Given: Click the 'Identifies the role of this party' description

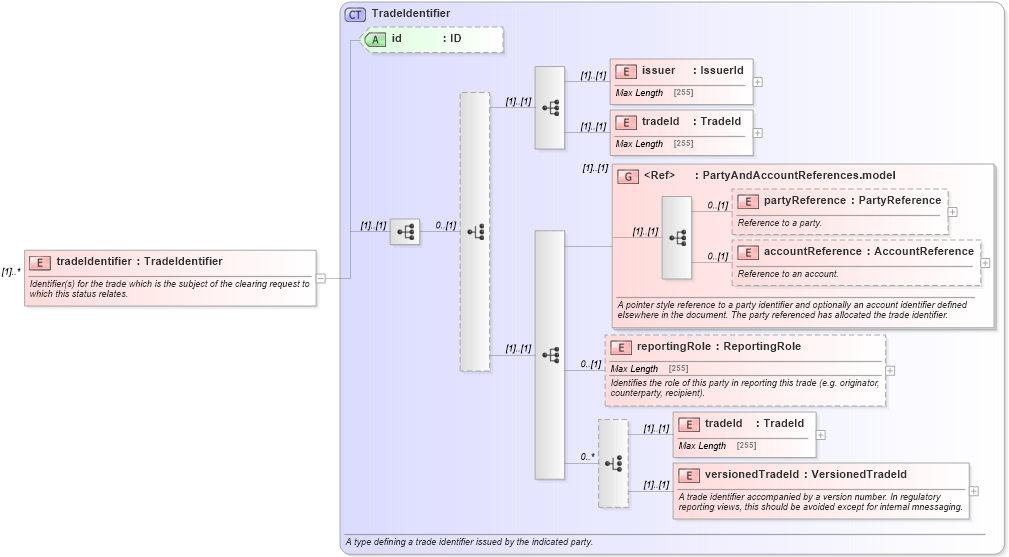Looking at the screenshot, I should point(745,388).
